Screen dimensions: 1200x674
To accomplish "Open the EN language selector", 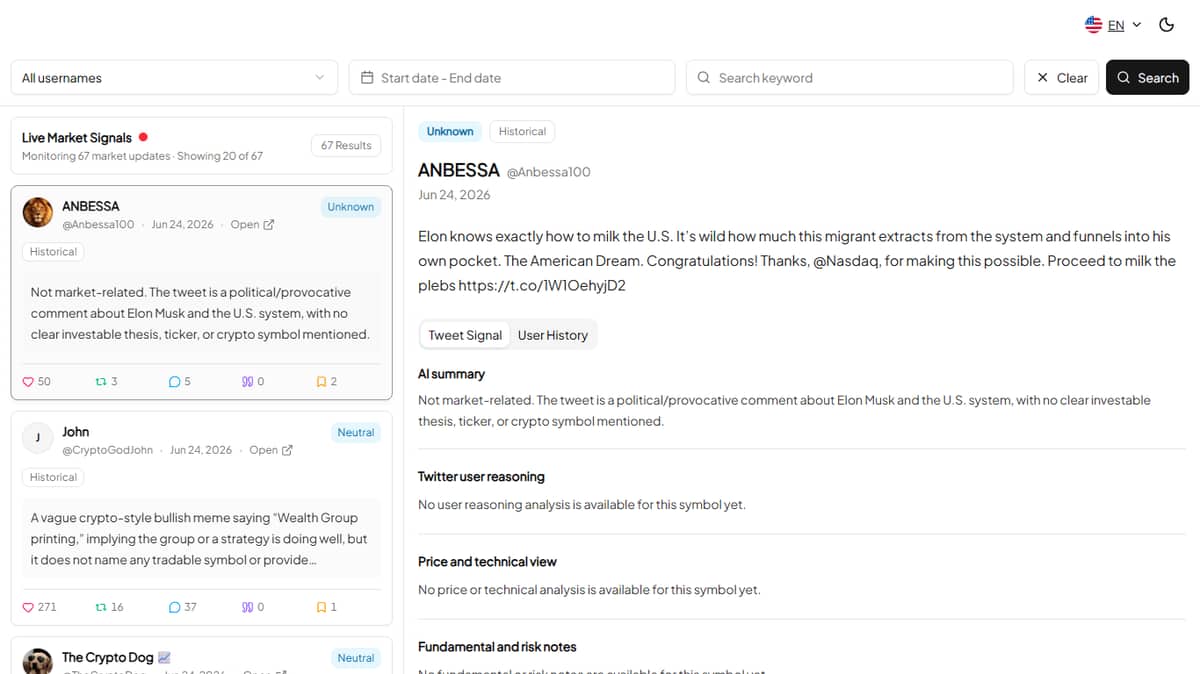I will [x=1113, y=25].
